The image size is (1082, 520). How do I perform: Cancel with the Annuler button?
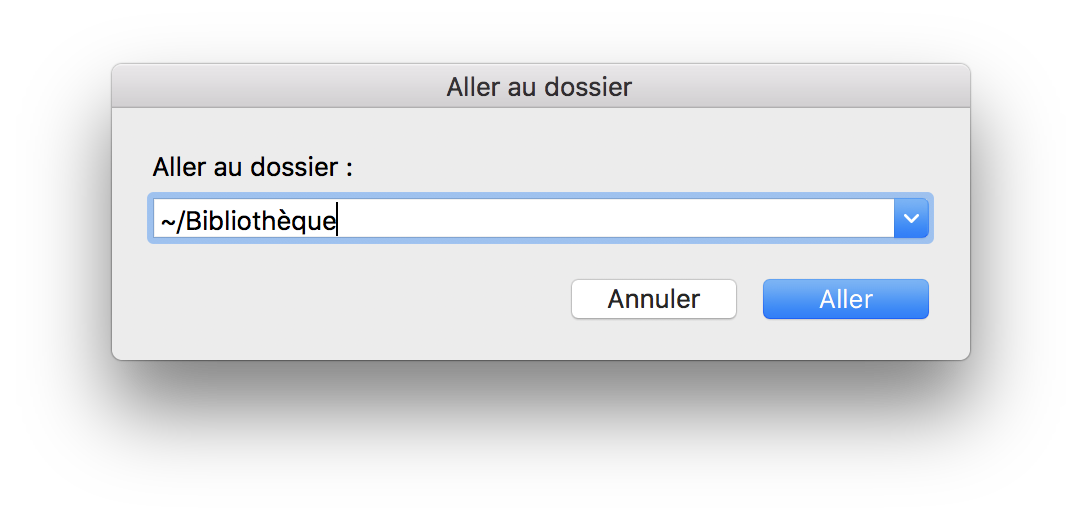(x=654, y=299)
